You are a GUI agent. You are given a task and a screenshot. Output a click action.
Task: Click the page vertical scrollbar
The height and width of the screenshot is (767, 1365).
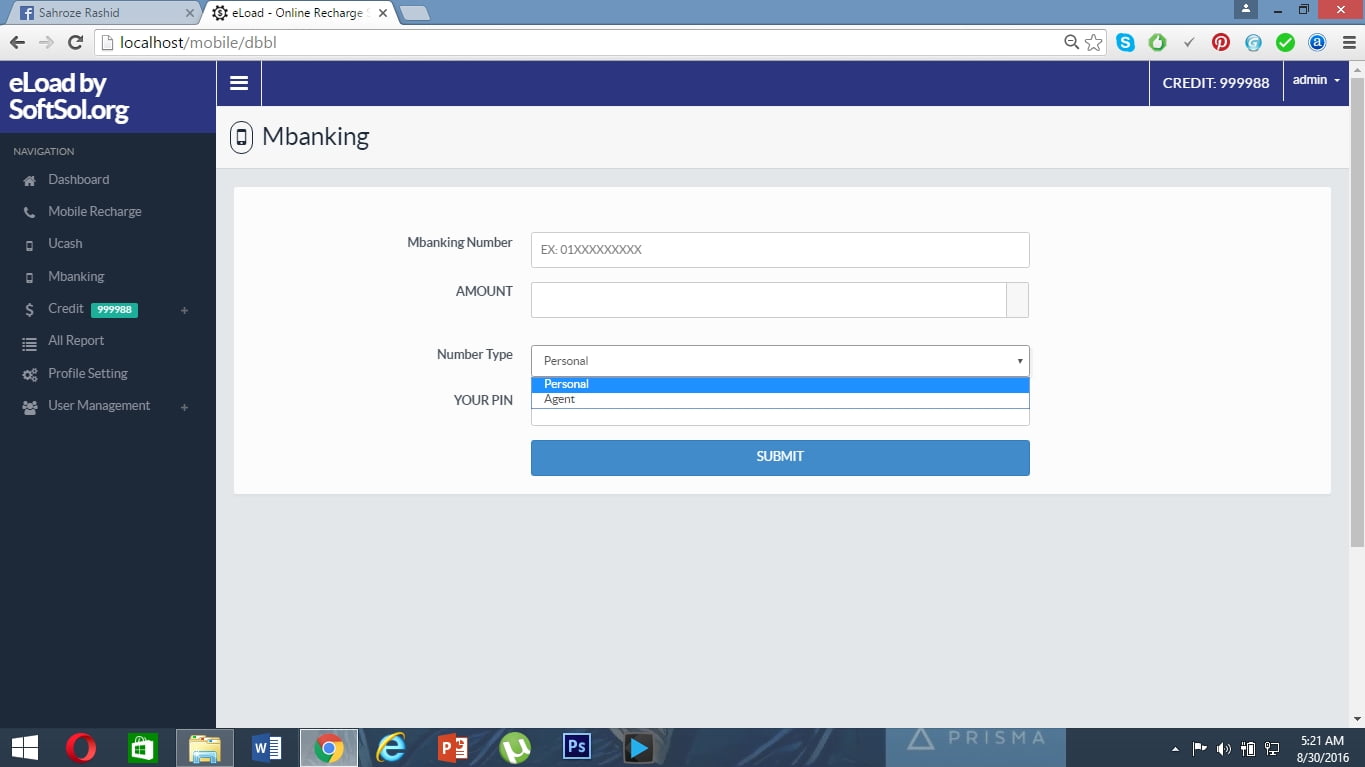click(x=1357, y=312)
